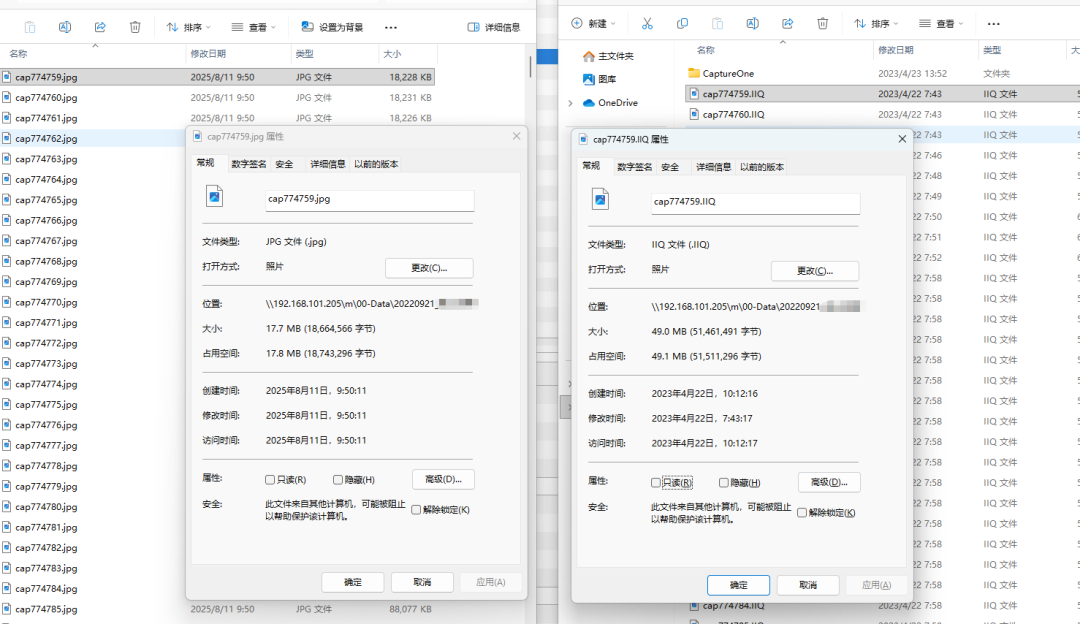This screenshot has height=624, width=1080.
Task: Click the left file list vertical scrollbar
Action: click(x=530, y=65)
